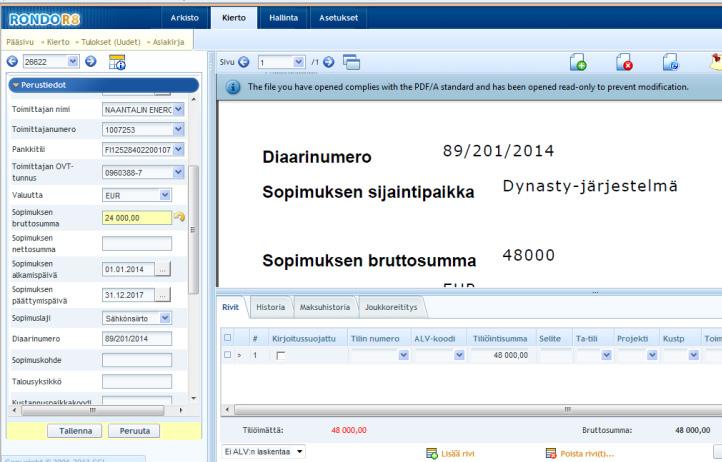Click the Peruuta button
722x462 pixels.
(x=134, y=431)
